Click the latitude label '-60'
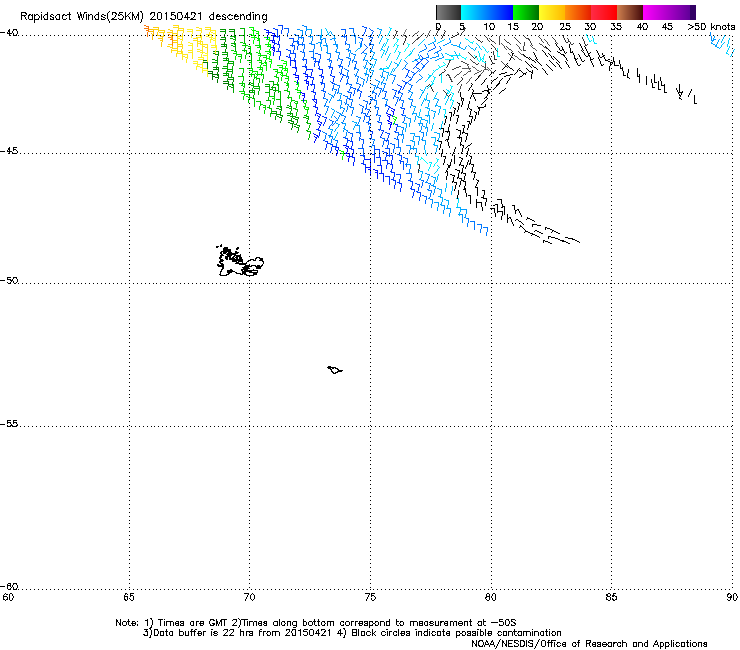The width and height of the screenshot is (740, 650). click(9, 587)
